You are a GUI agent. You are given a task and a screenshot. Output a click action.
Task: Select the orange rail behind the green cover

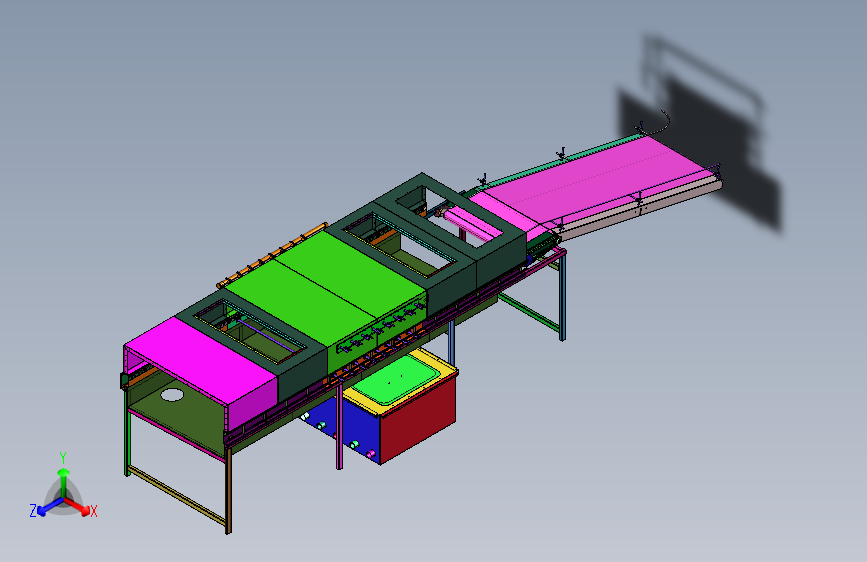tap(271, 256)
